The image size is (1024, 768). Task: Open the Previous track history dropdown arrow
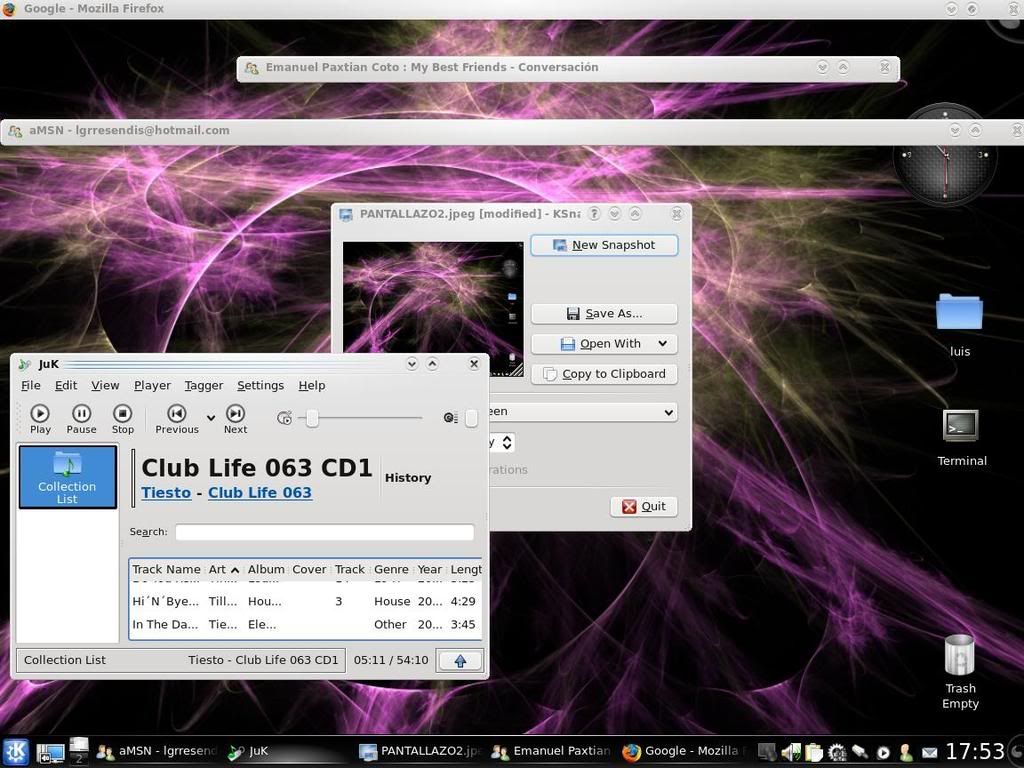tap(211, 418)
